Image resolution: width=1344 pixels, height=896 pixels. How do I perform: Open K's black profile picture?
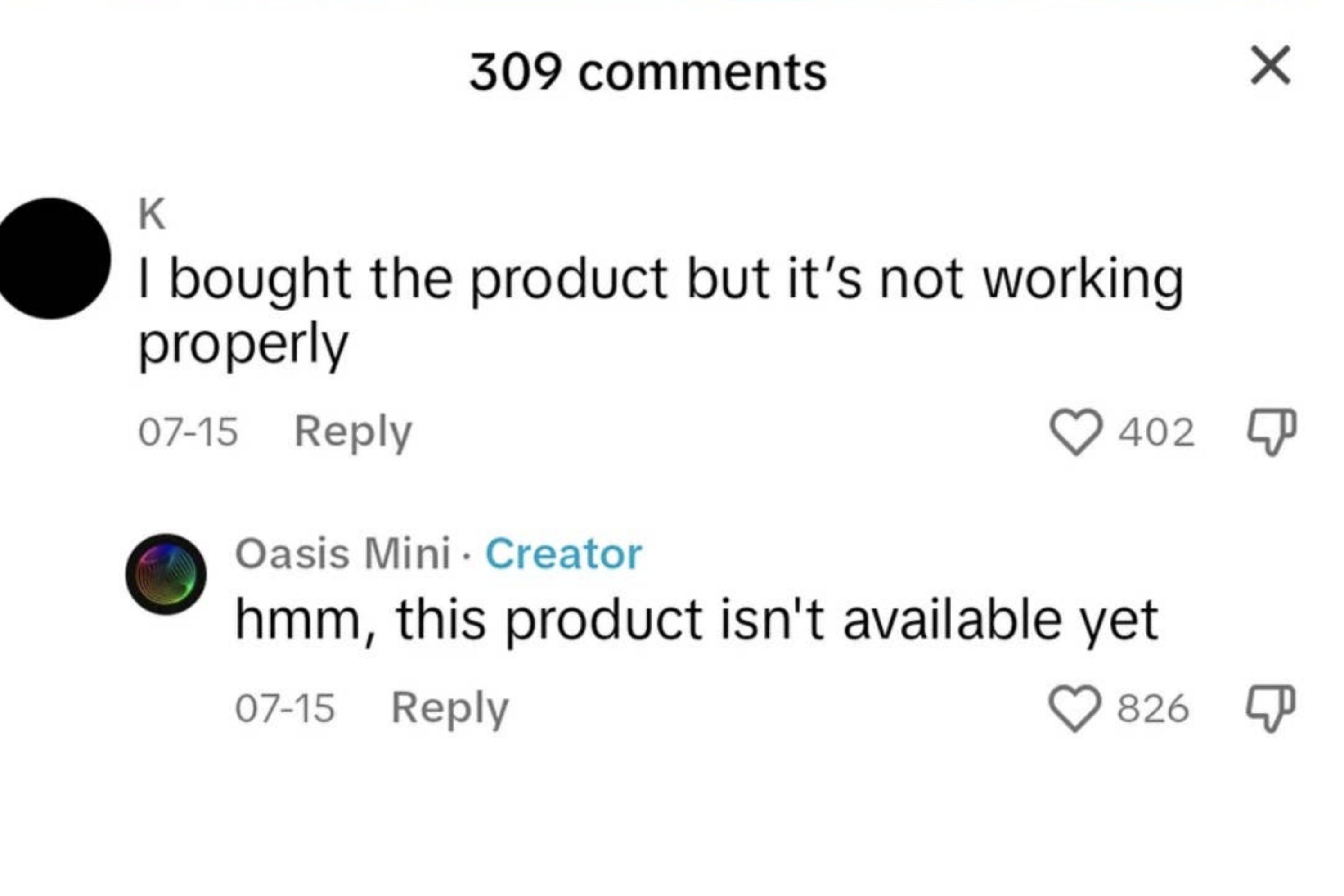click(x=53, y=258)
